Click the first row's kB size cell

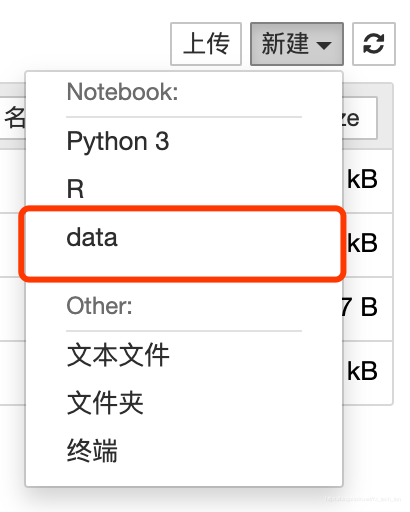[x=362, y=179]
